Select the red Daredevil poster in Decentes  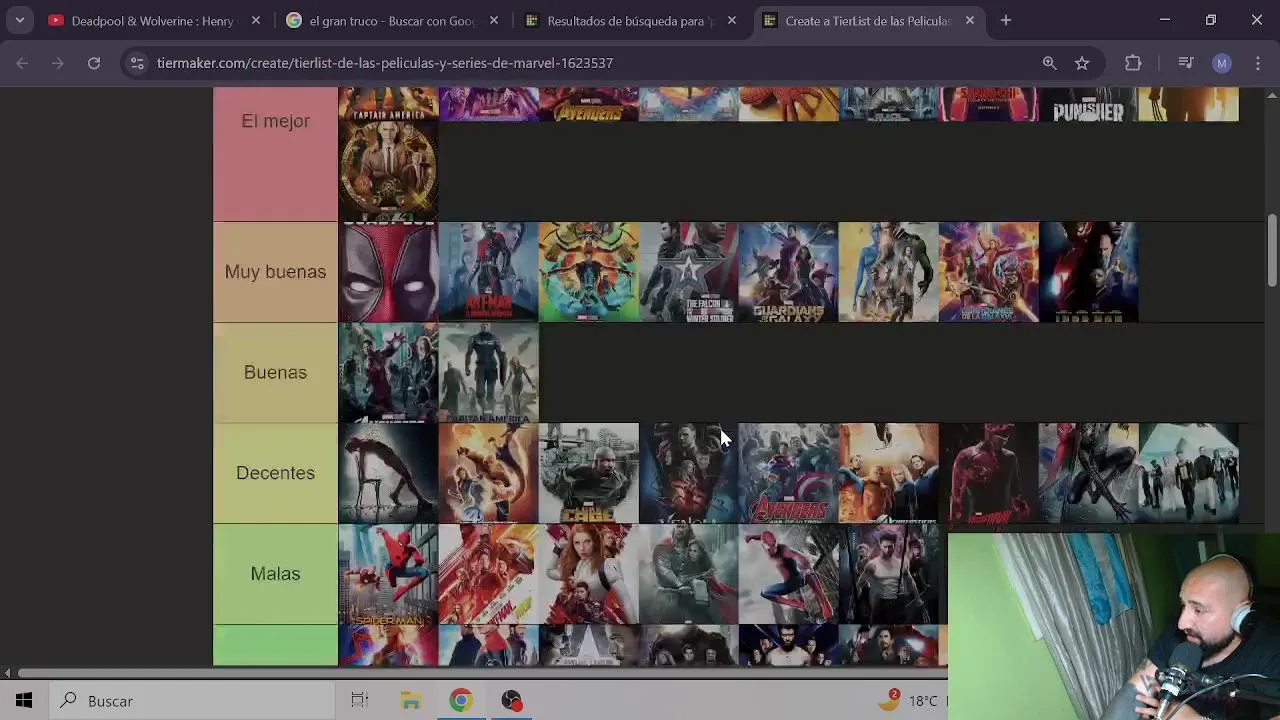pos(988,473)
